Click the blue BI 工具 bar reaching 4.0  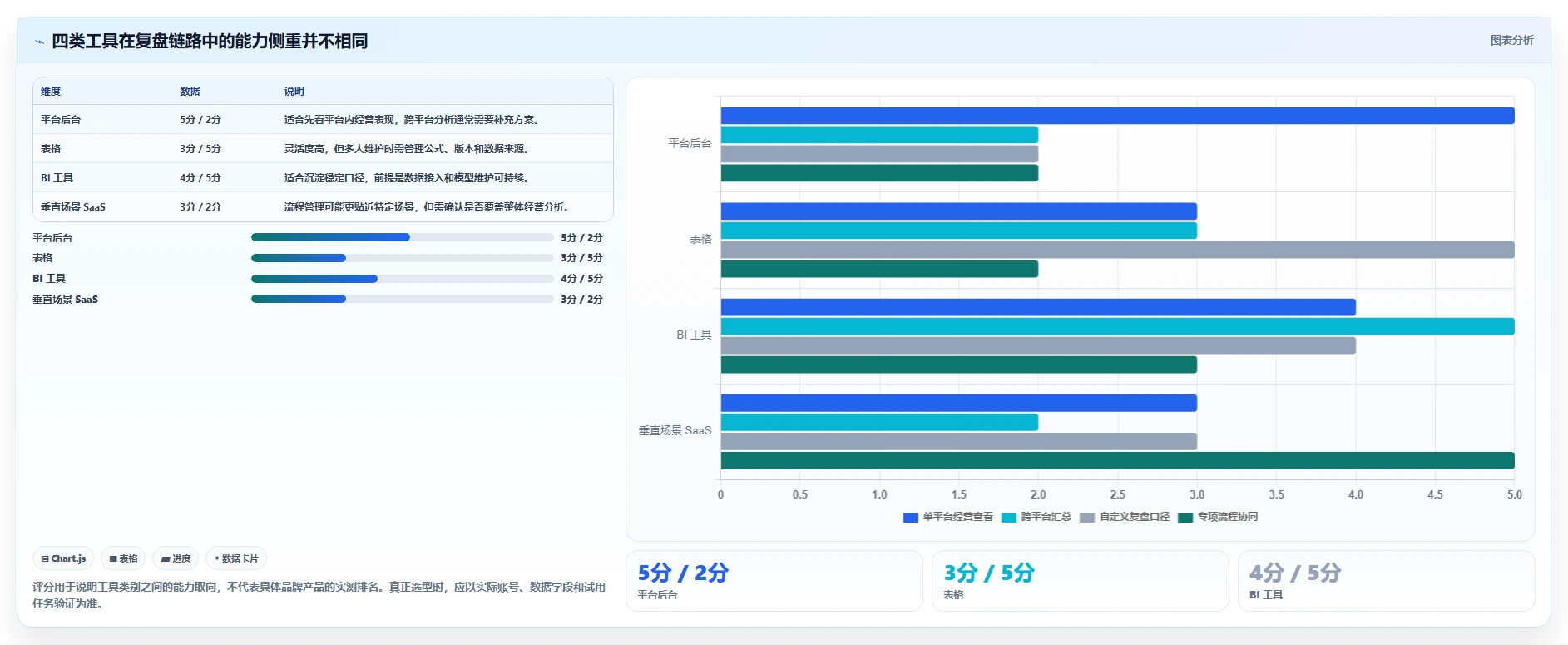pos(1038,307)
